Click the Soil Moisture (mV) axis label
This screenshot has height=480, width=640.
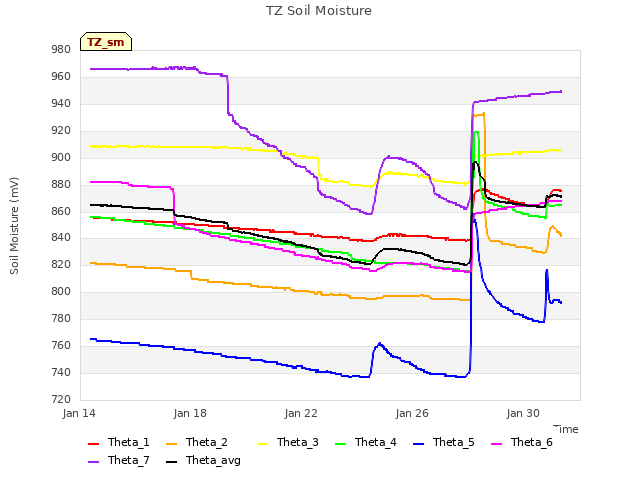[14, 226]
